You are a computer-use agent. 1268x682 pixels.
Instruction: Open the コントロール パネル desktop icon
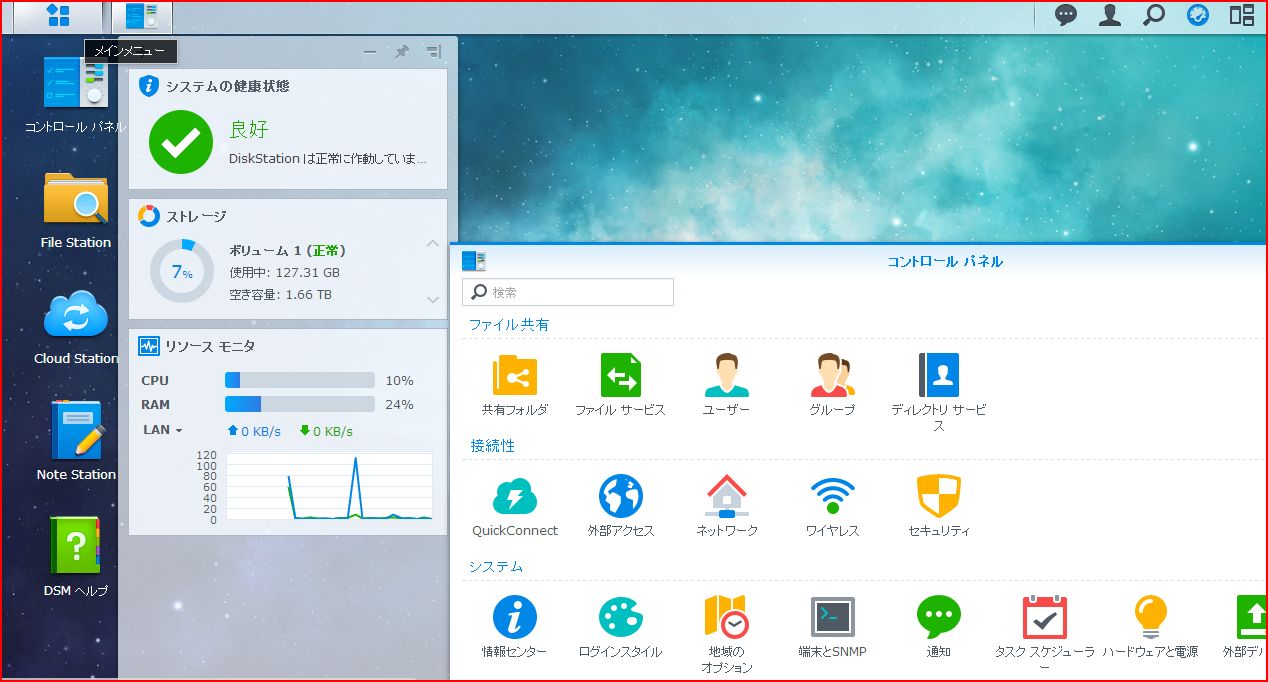(x=76, y=96)
